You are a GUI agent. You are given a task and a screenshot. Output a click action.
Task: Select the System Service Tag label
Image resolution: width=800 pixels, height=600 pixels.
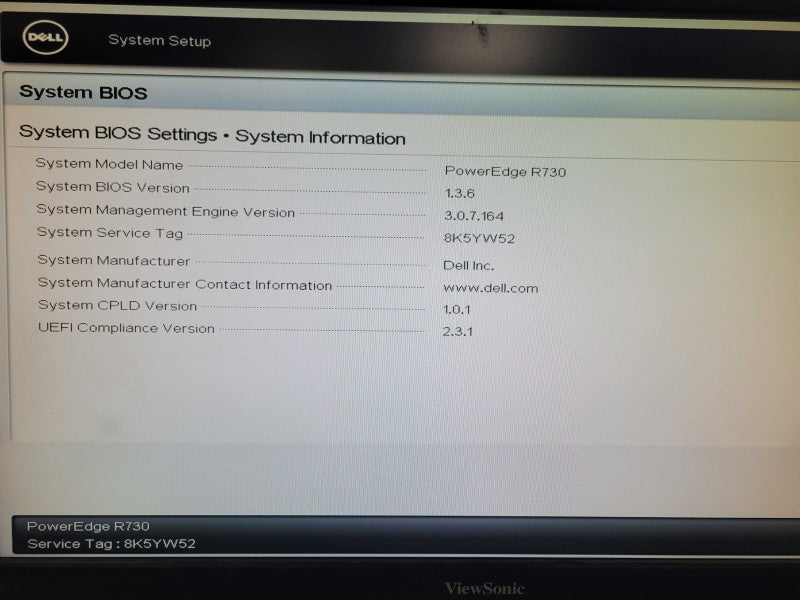click(110, 233)
